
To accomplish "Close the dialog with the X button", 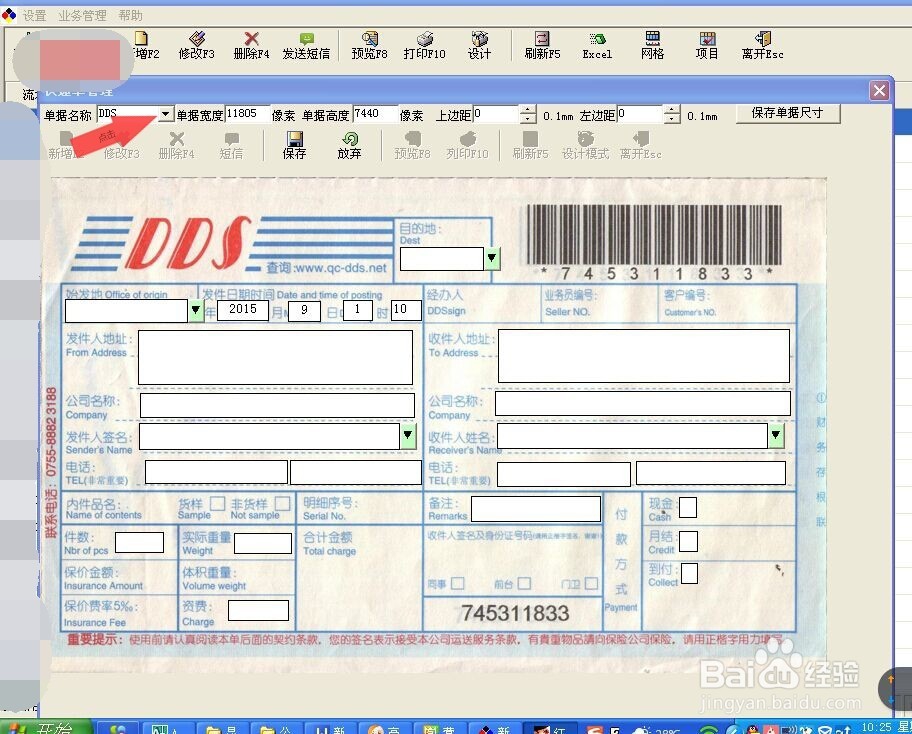I will [x=879, y=91].
